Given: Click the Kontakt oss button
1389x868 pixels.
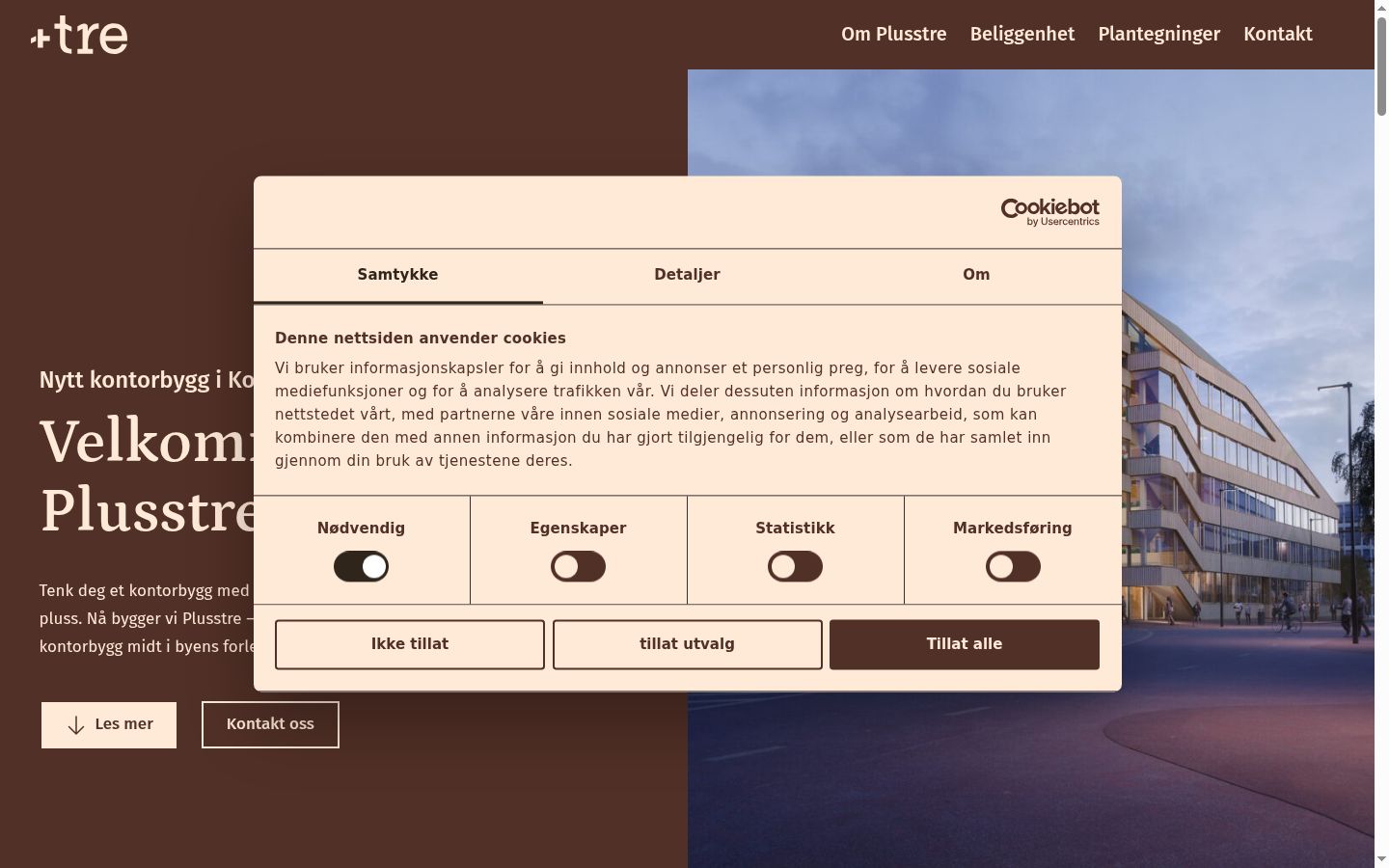Looking at the screenshot, I should tap(270, 724).
